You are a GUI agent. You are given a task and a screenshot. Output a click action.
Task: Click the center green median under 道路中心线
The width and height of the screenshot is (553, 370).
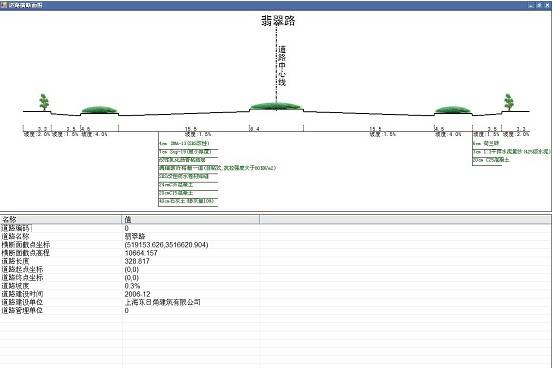[x=276, y=106]
